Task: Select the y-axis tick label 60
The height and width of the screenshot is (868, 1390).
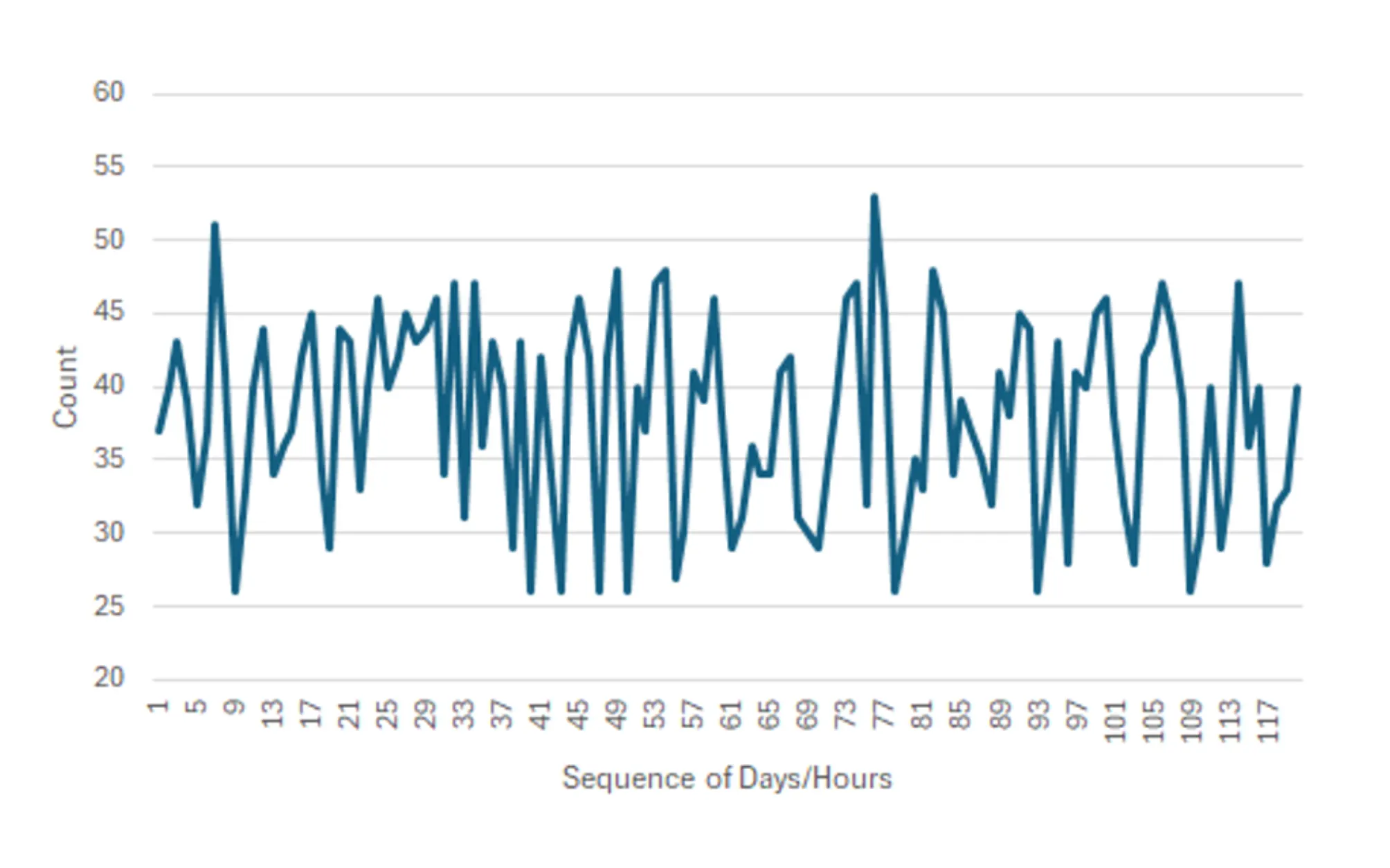Action: click(x=109, y=92)
